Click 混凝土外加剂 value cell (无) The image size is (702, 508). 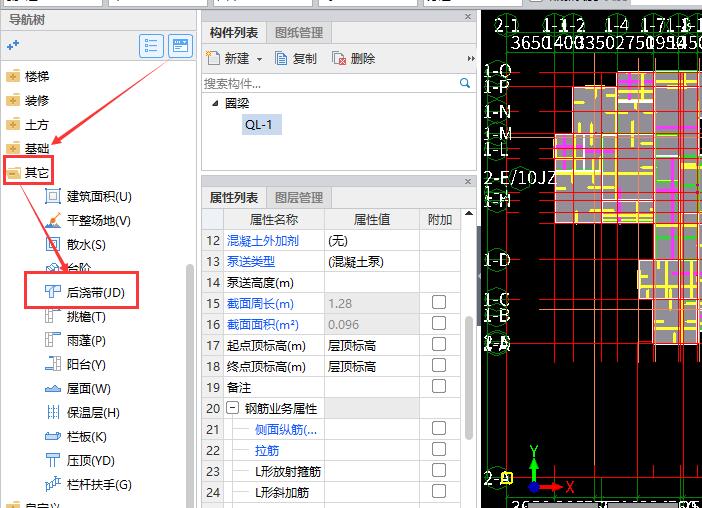coord(372,241)
